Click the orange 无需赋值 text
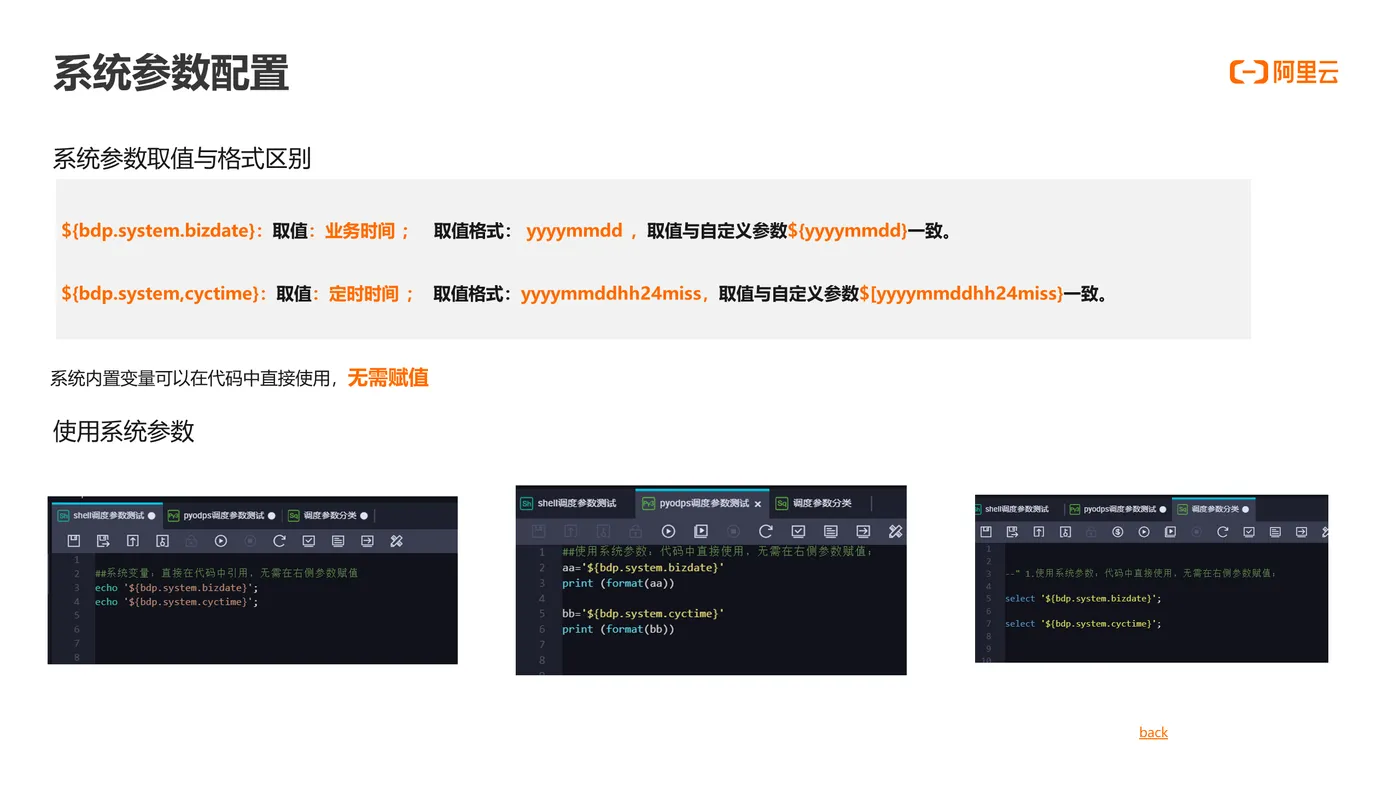The height and width of the screenshot is (788, 1400). [388, 378]
